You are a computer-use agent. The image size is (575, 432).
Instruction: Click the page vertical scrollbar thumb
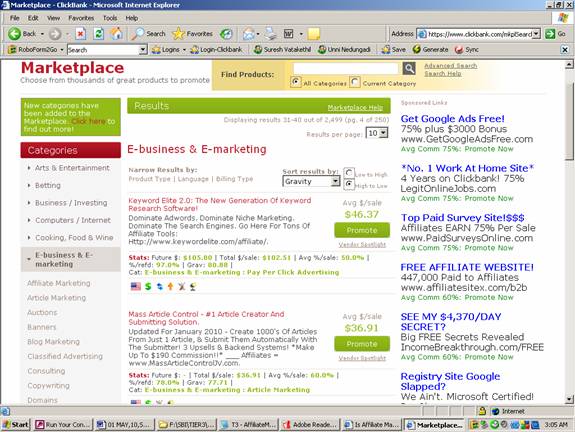coord(569,121)
